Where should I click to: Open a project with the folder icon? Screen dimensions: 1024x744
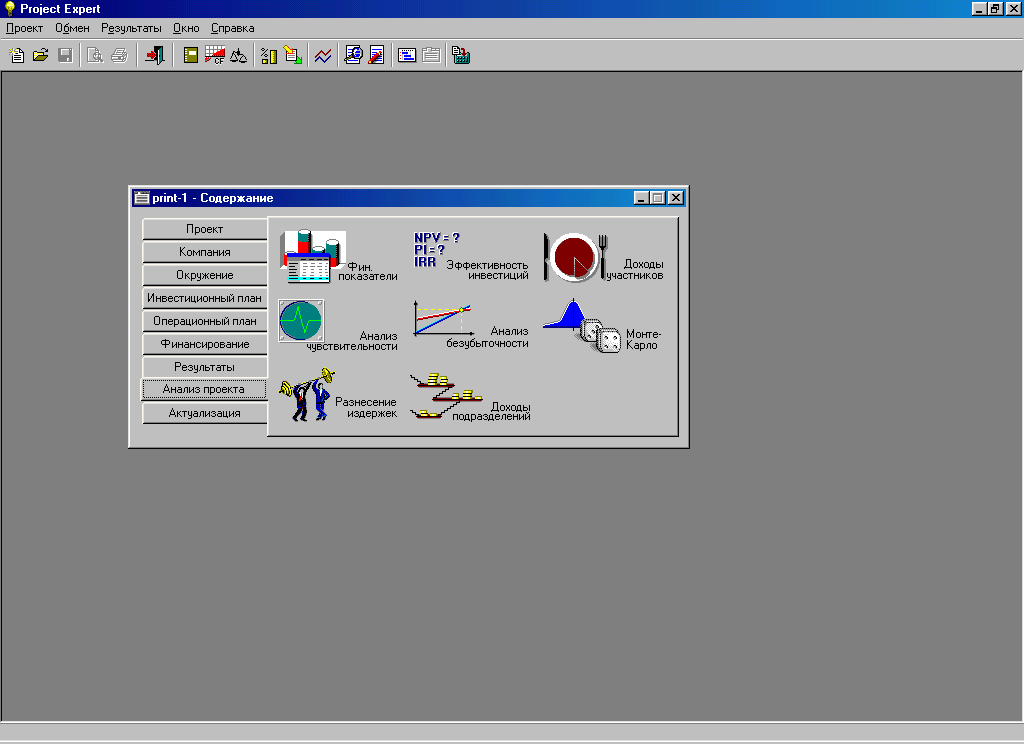coord(40,56)
